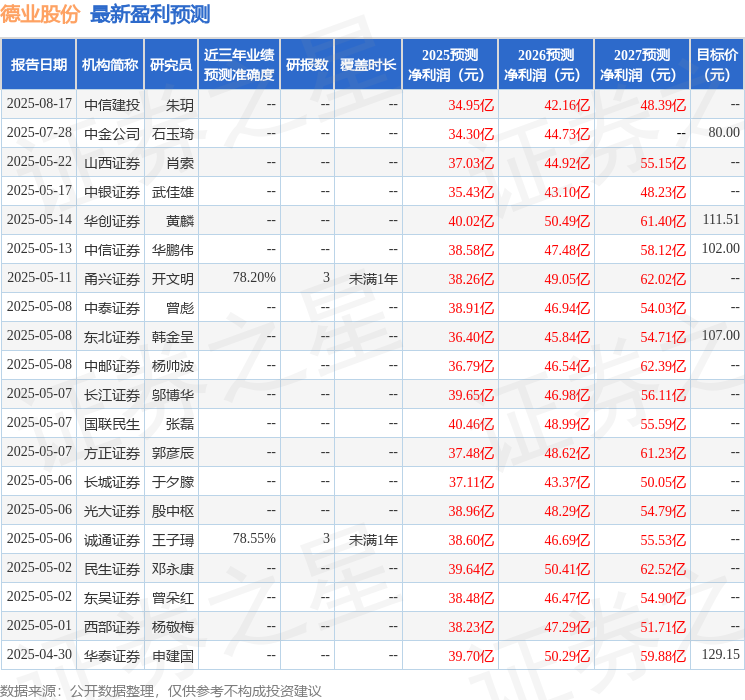Click the target price 111.51
Viewport: 745px width, 700px height.
(x=721, y=220)
